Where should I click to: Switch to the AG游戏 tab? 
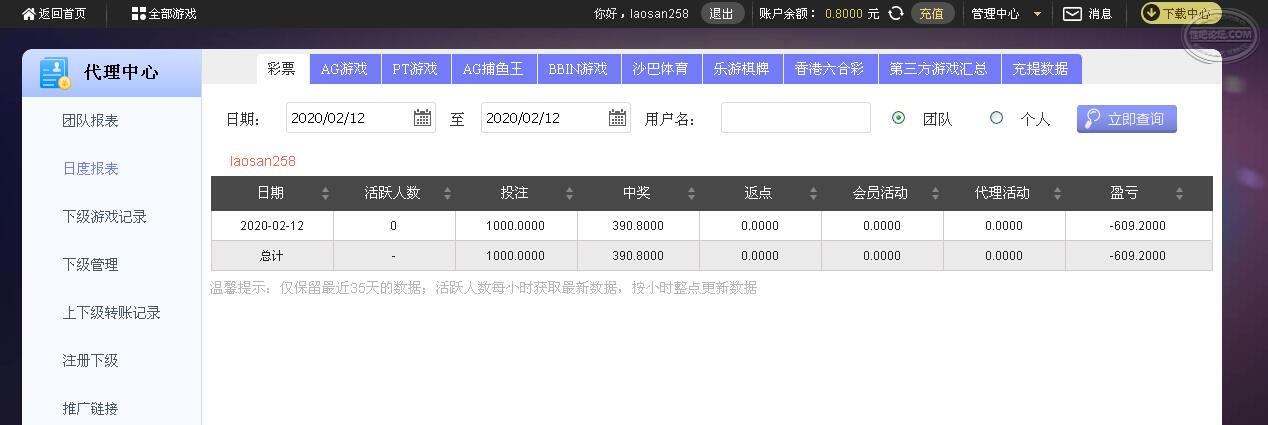tap(344, 68)
